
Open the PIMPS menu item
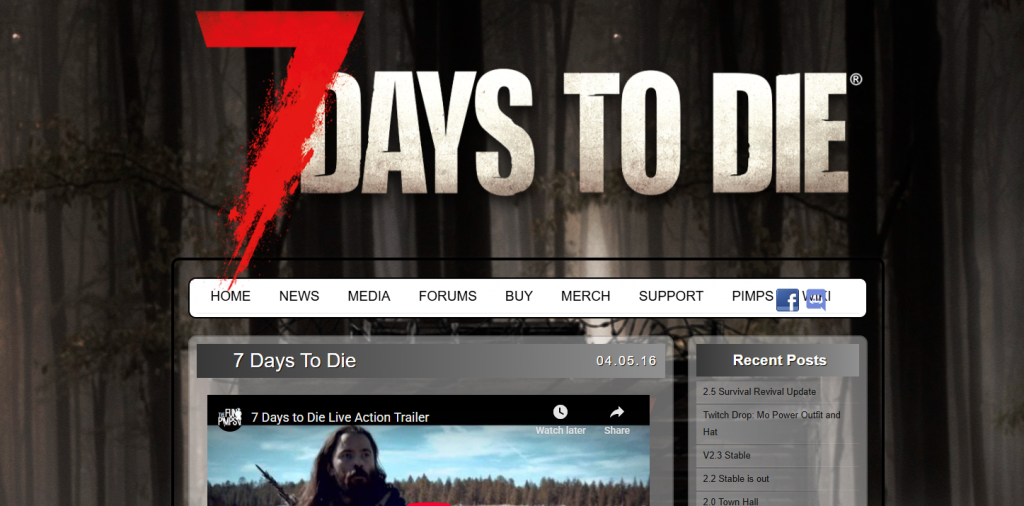pyautogui.click(x=752, y=296)
